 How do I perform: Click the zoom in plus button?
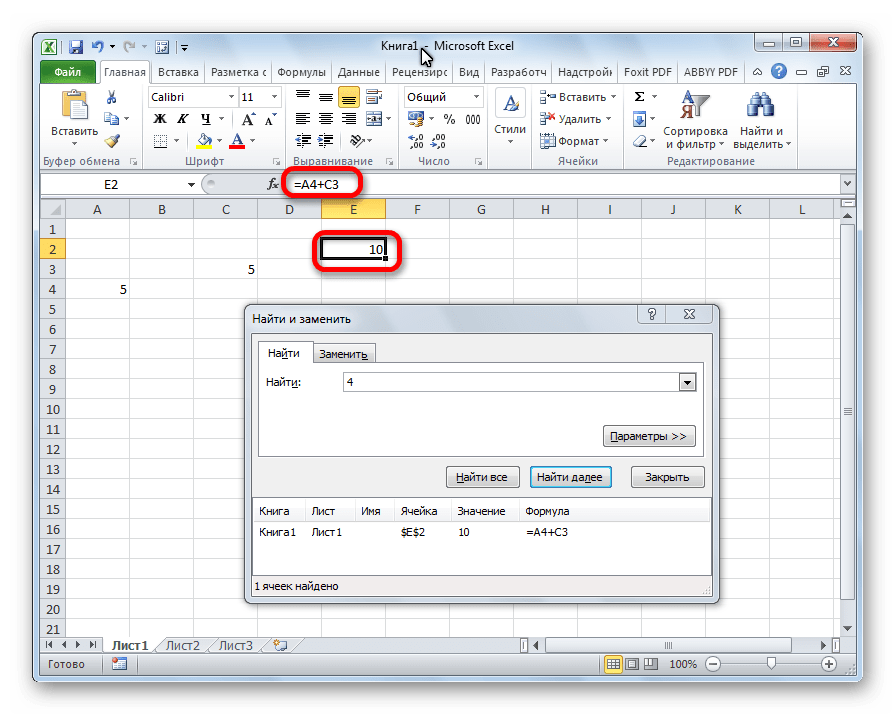(x=829, y=664)
